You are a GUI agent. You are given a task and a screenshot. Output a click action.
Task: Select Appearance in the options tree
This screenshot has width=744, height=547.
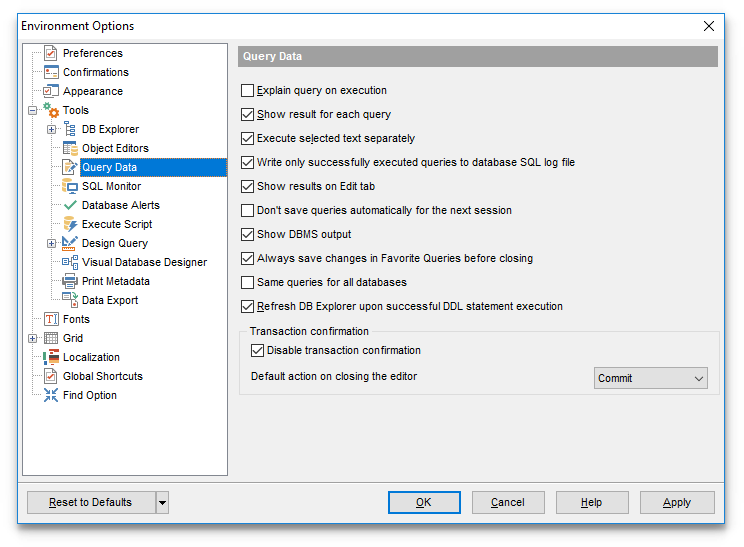pyautogui.click(x=93, y=91)
